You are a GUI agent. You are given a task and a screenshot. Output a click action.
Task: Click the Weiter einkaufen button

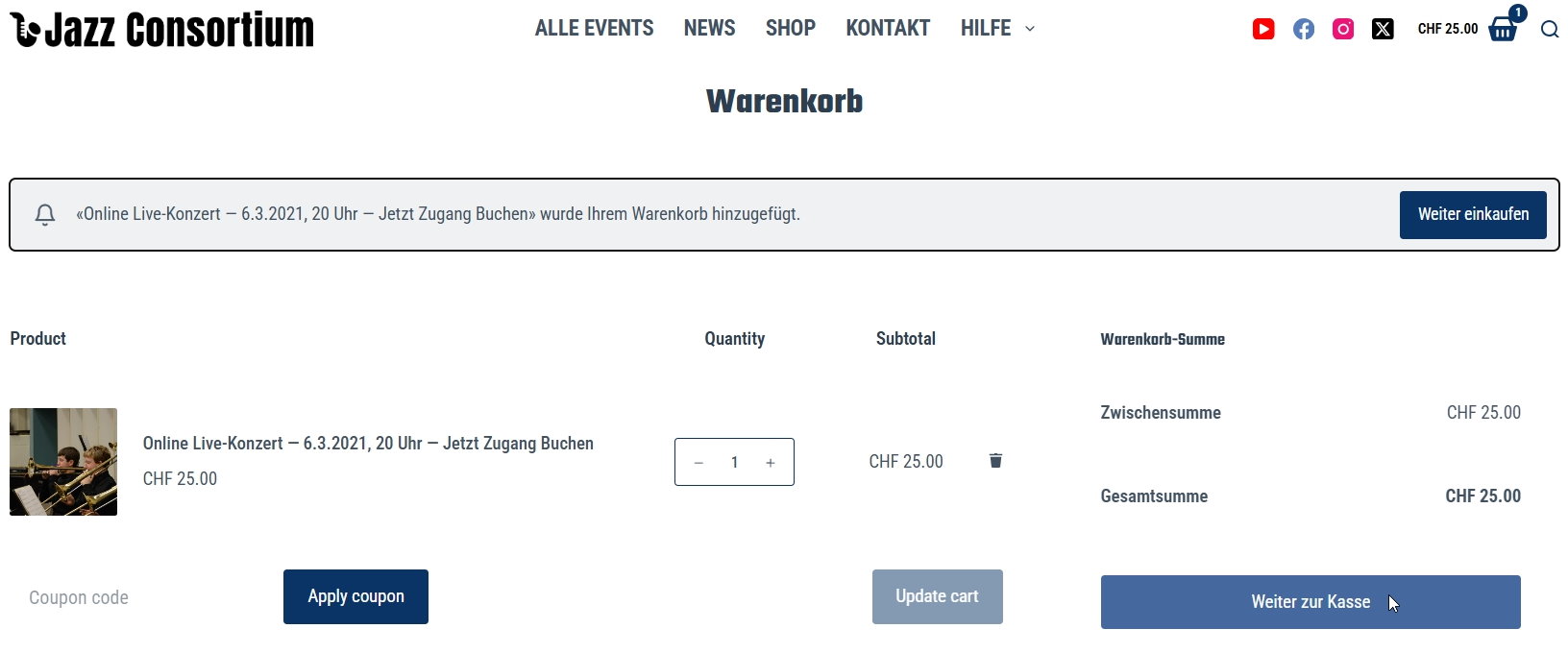pos(1473,215)
